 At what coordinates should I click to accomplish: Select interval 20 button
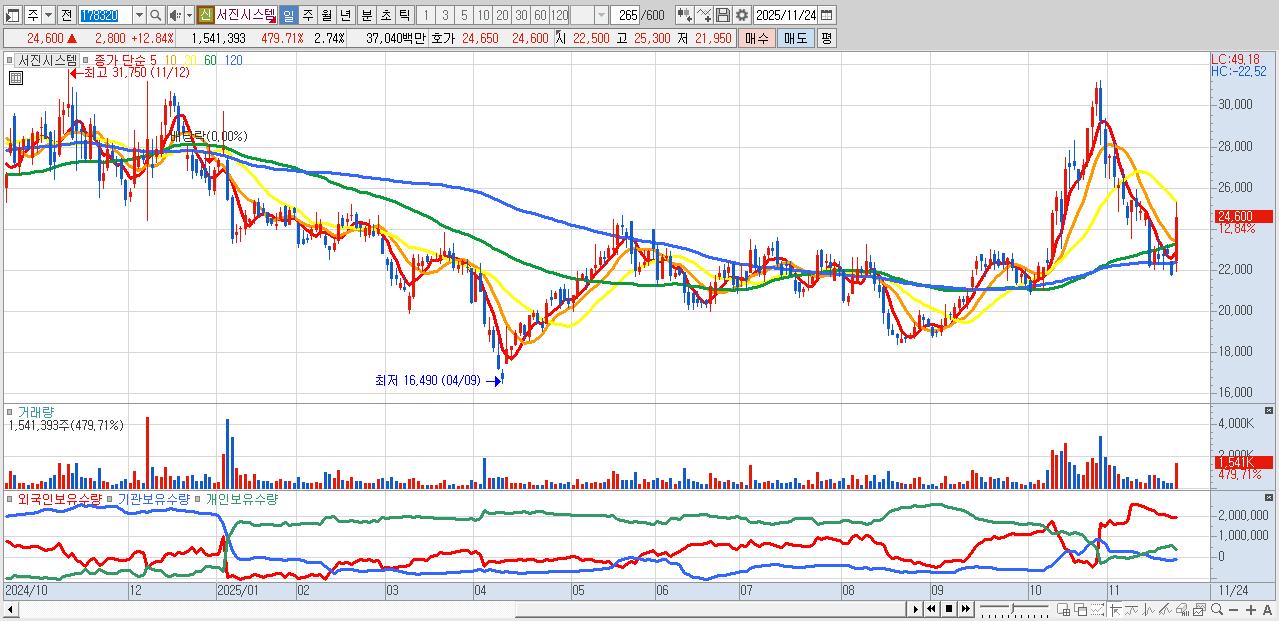(x=502, y=15)
